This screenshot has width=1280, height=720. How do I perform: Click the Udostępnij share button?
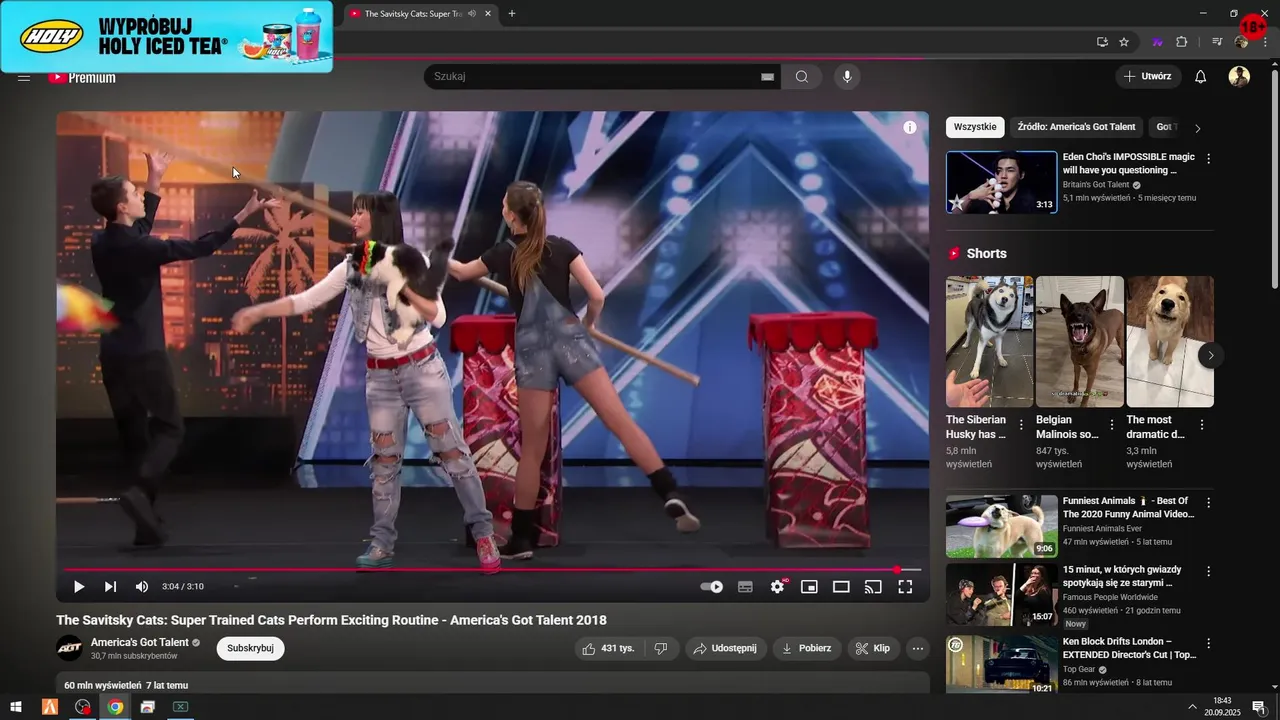click(726, 648)
